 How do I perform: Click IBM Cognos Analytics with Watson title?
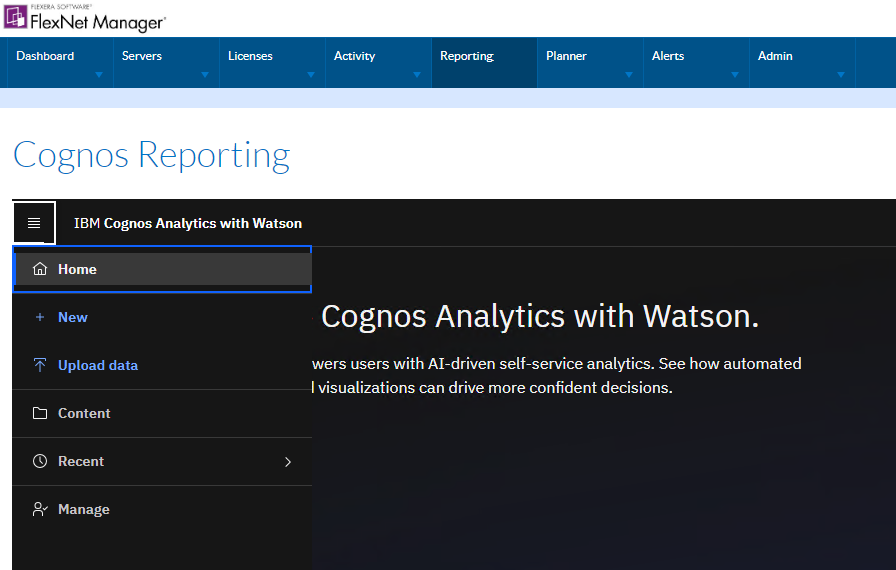point(187,223)
